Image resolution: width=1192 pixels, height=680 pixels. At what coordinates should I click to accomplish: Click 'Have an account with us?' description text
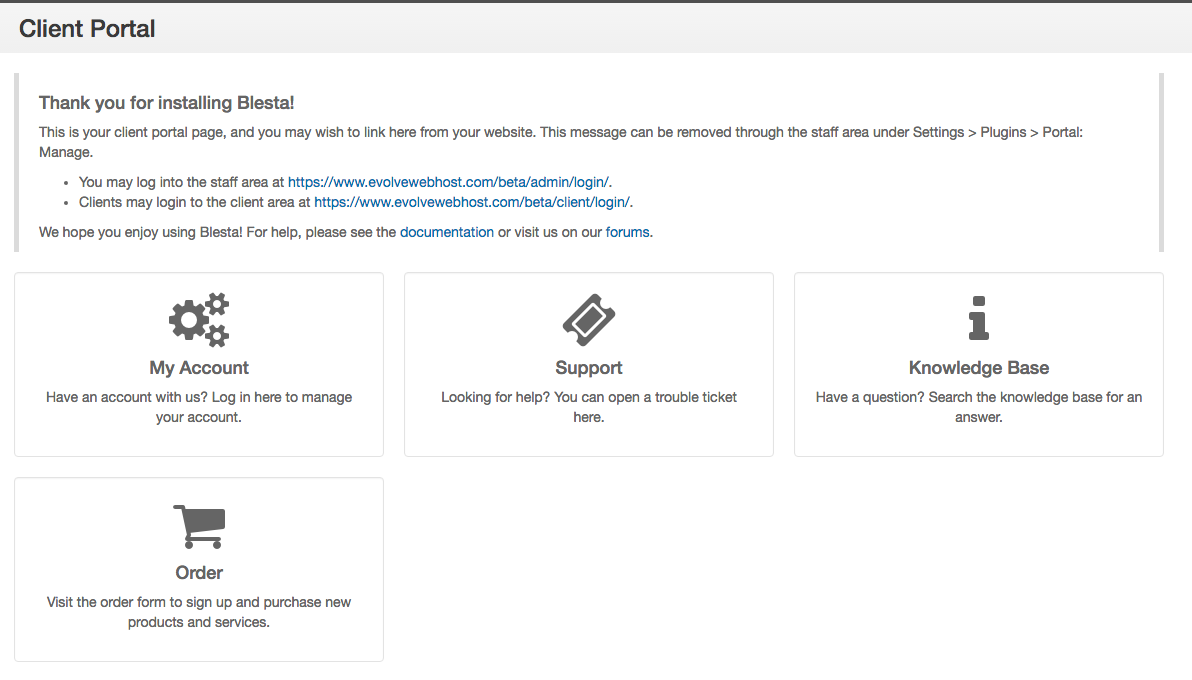pyautogui.click(x=199, y=407)
